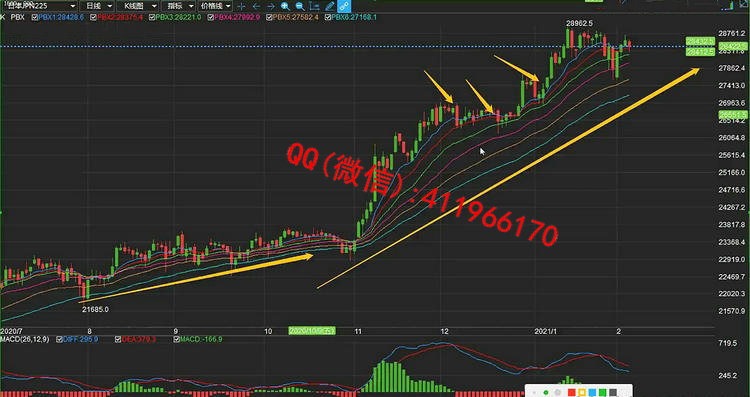
Task: Pick the blue color swatch
Action: tap(592, 393)
